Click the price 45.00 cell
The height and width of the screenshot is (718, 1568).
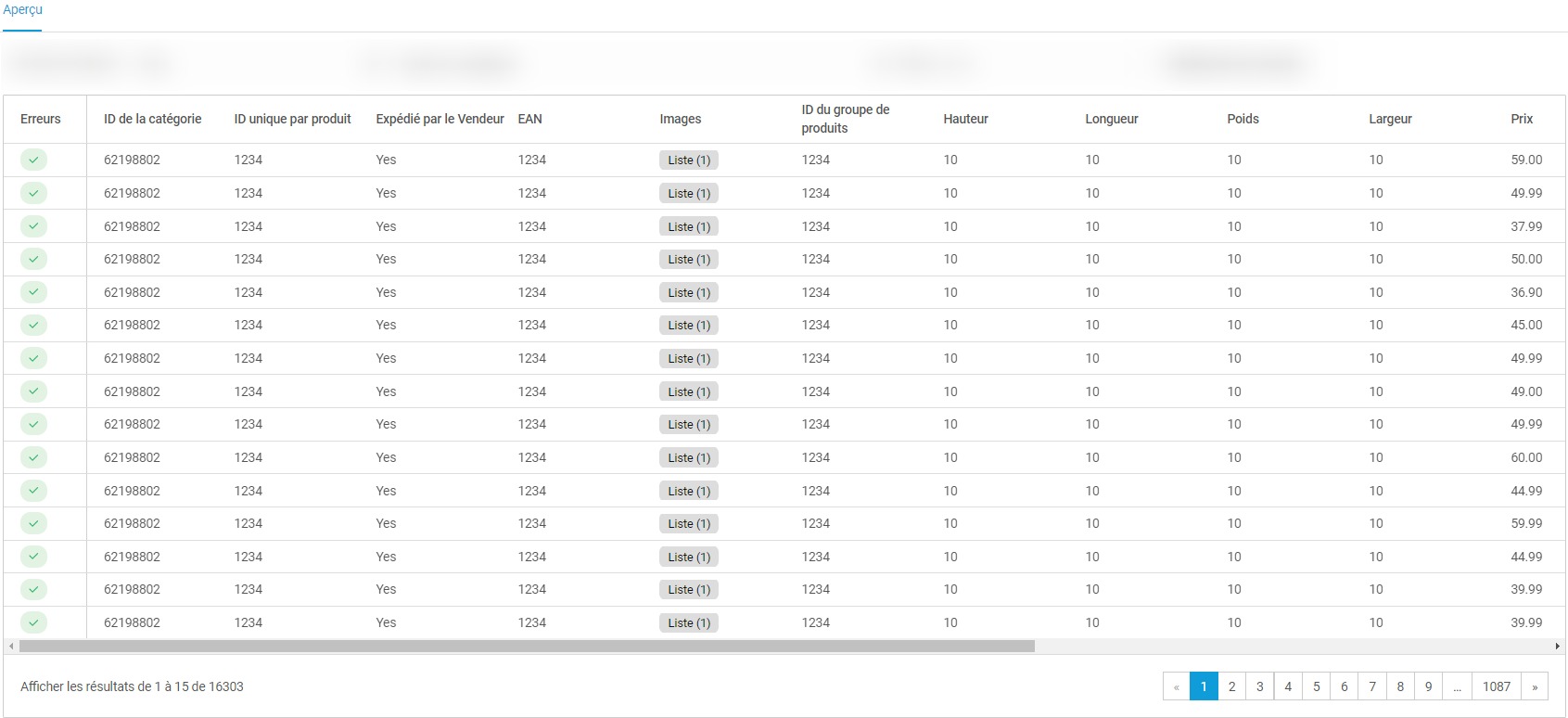pyautogui.click(x=1527, y=325)
